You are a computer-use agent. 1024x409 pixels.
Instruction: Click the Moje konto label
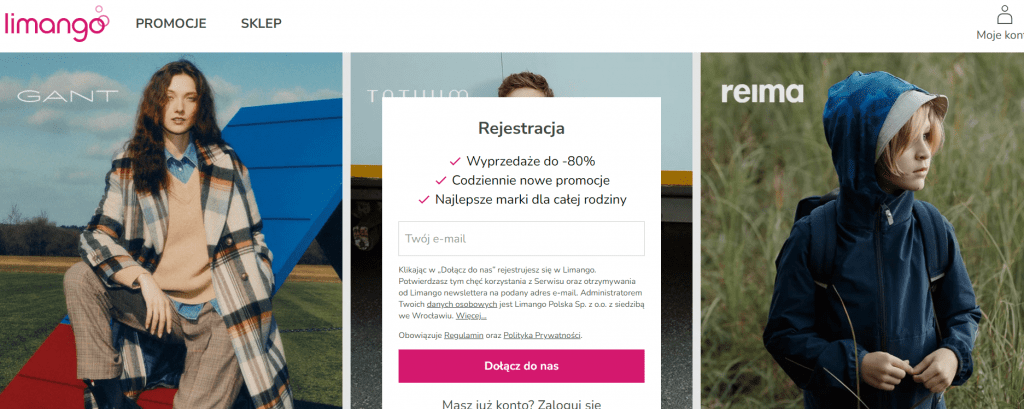point(1000,35)
